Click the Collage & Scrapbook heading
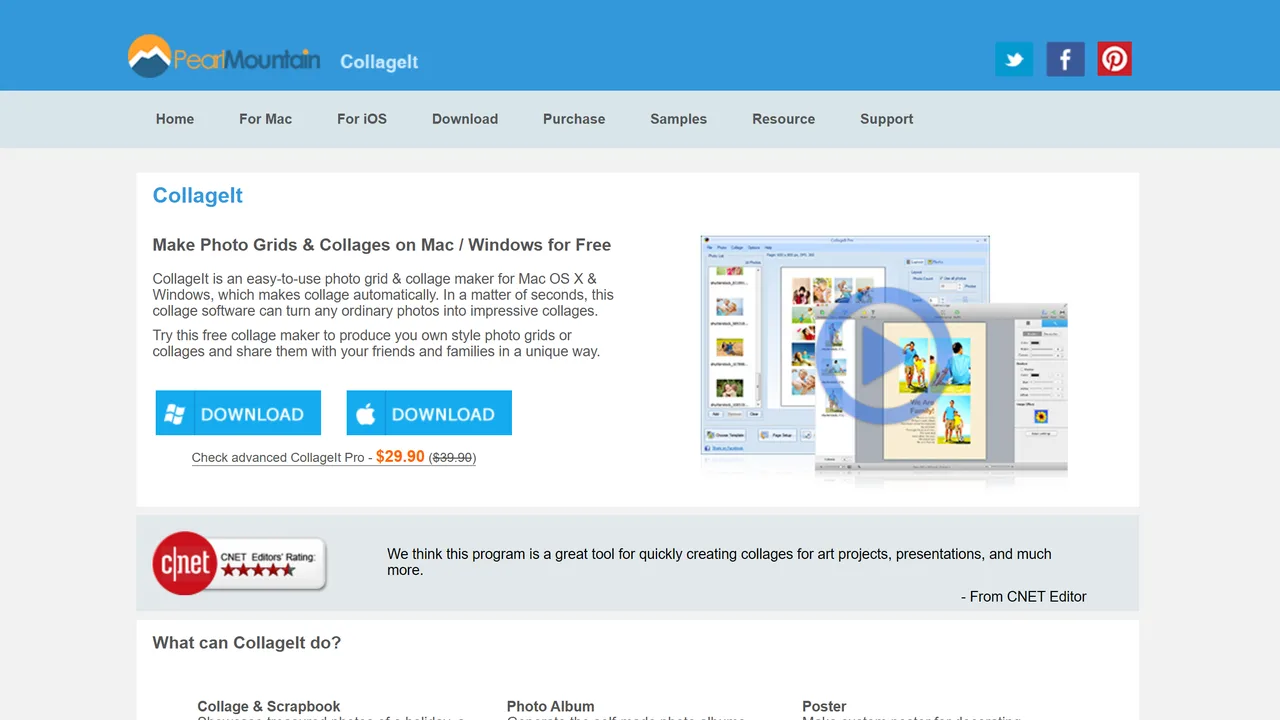The height and width of the screenshot is (720, 1280). coord(269,706)
